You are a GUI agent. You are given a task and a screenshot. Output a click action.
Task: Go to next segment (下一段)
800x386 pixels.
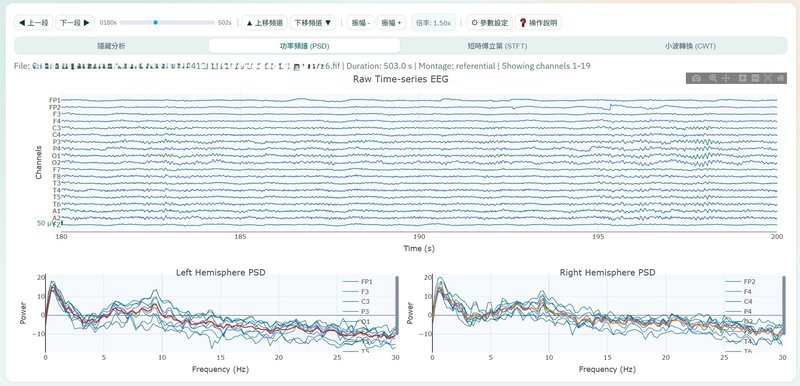(x=74, y=22)
